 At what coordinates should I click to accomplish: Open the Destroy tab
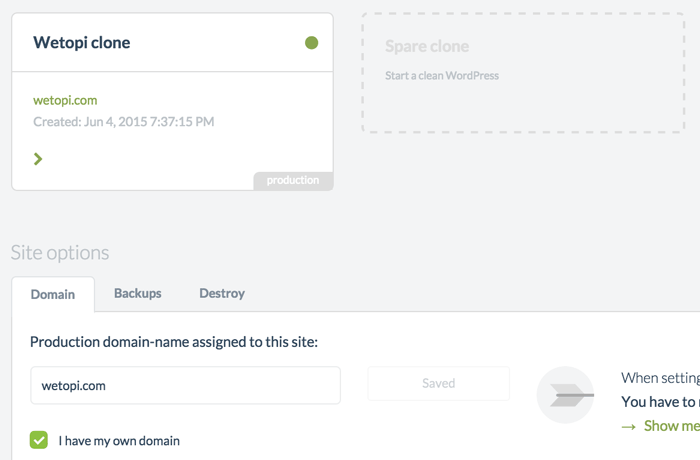click(x=222, y=293)
